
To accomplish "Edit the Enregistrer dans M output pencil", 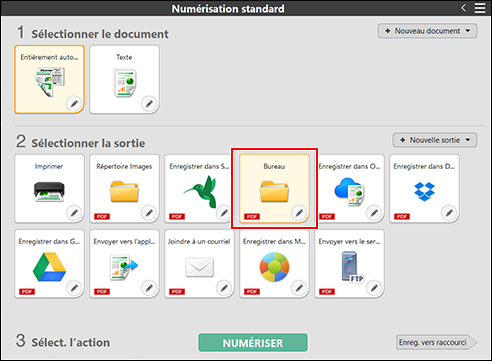I will pyautogui.click(x=299, y=288).
